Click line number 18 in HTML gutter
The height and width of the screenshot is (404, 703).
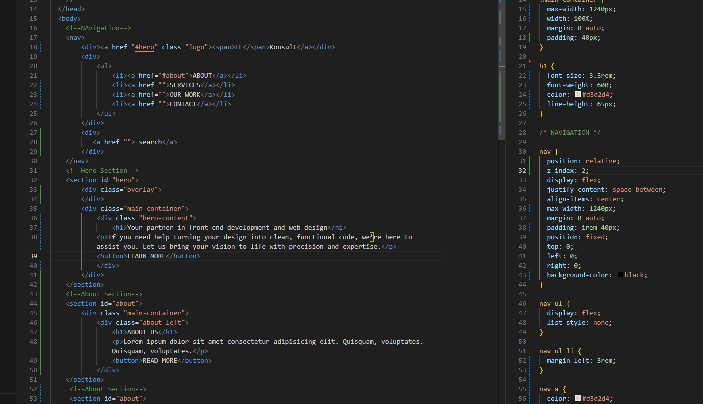(34, 46)
